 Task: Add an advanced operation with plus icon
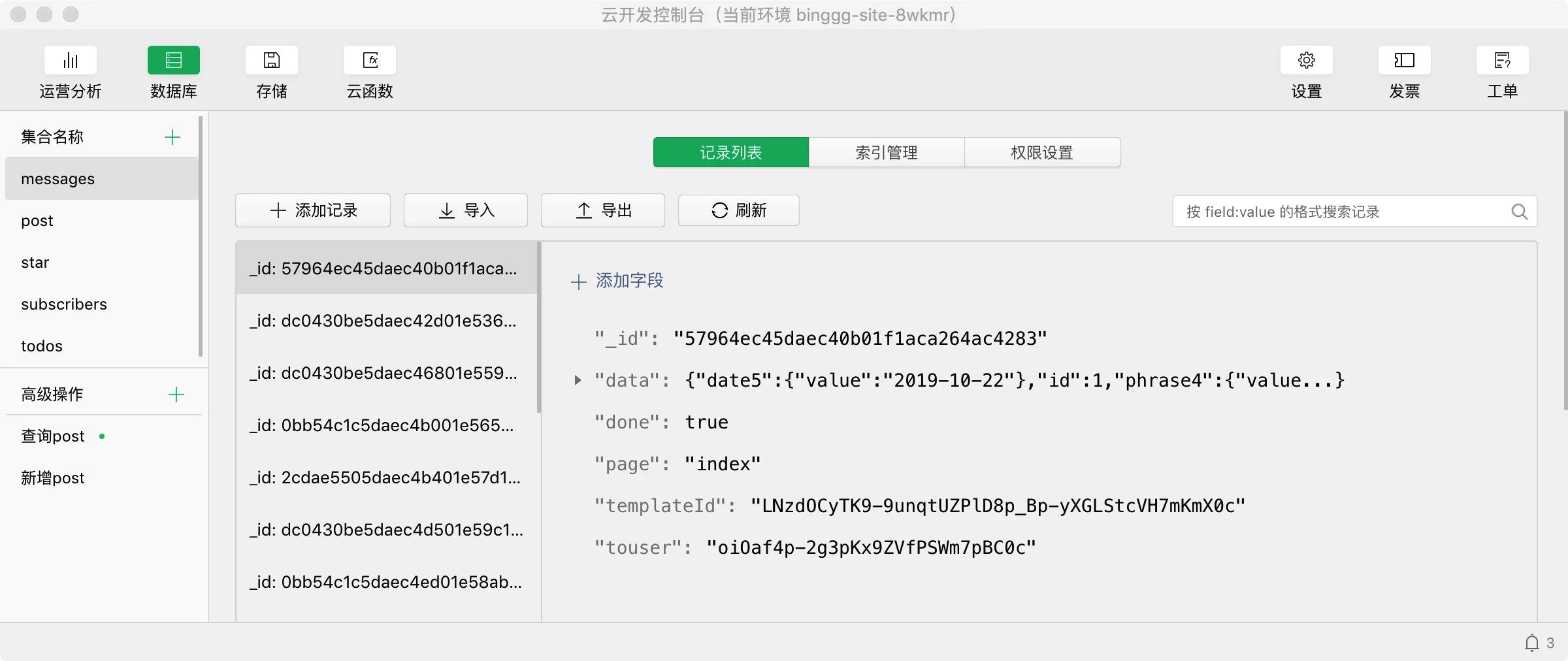click(176, 395)
